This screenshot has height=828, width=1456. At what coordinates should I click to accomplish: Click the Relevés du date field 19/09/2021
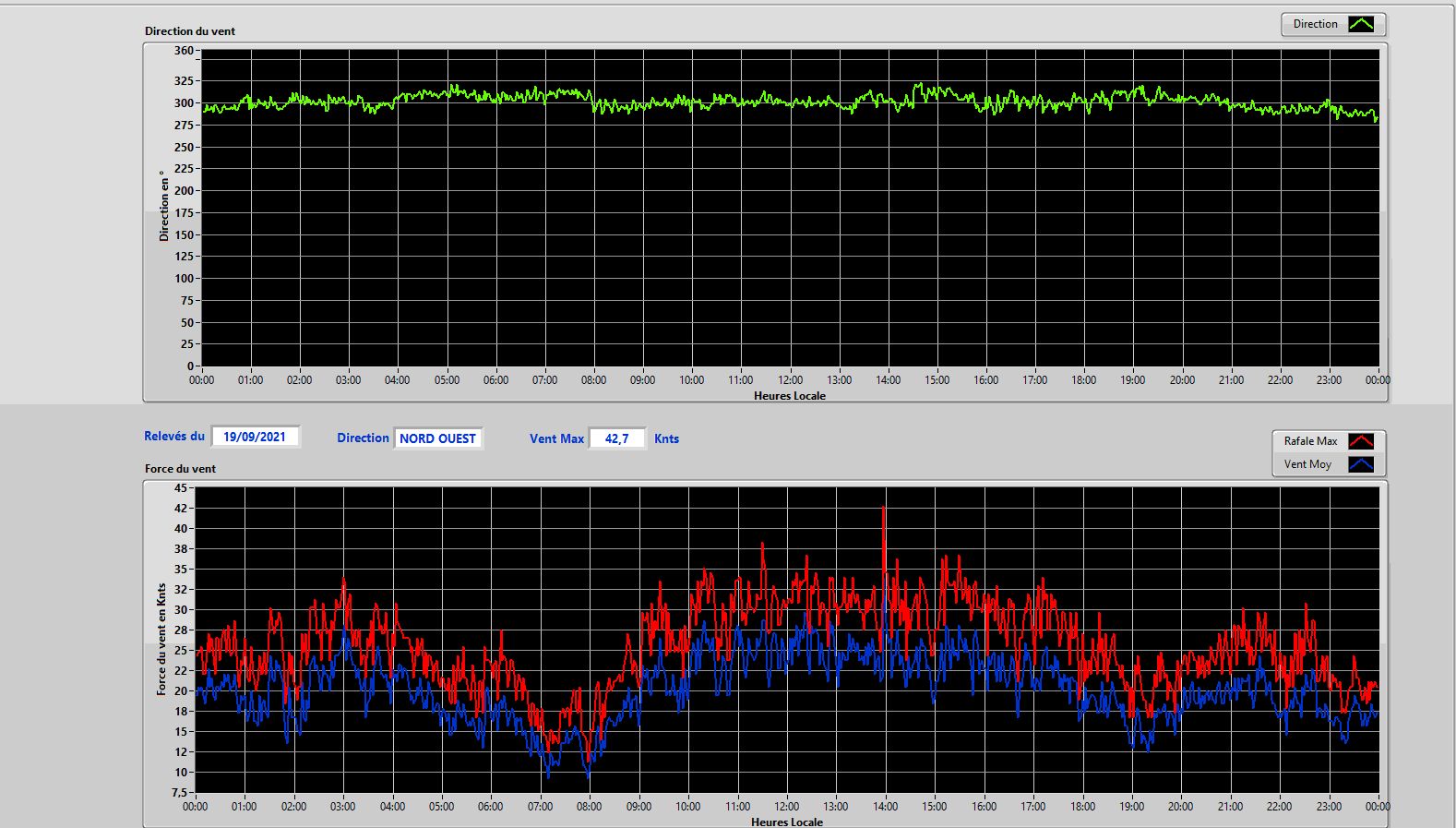coord(255,437)
